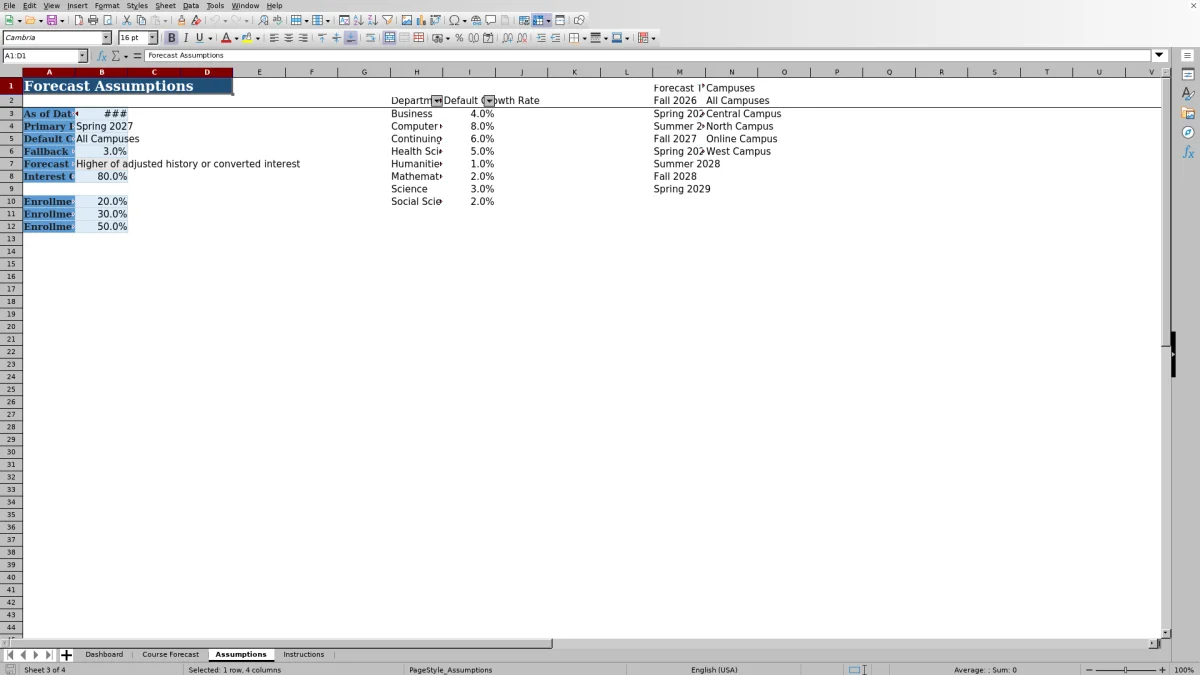The image size is (1200, 675).
Task: Expand the Cambria font name dropdown
Action: (107, 38)
